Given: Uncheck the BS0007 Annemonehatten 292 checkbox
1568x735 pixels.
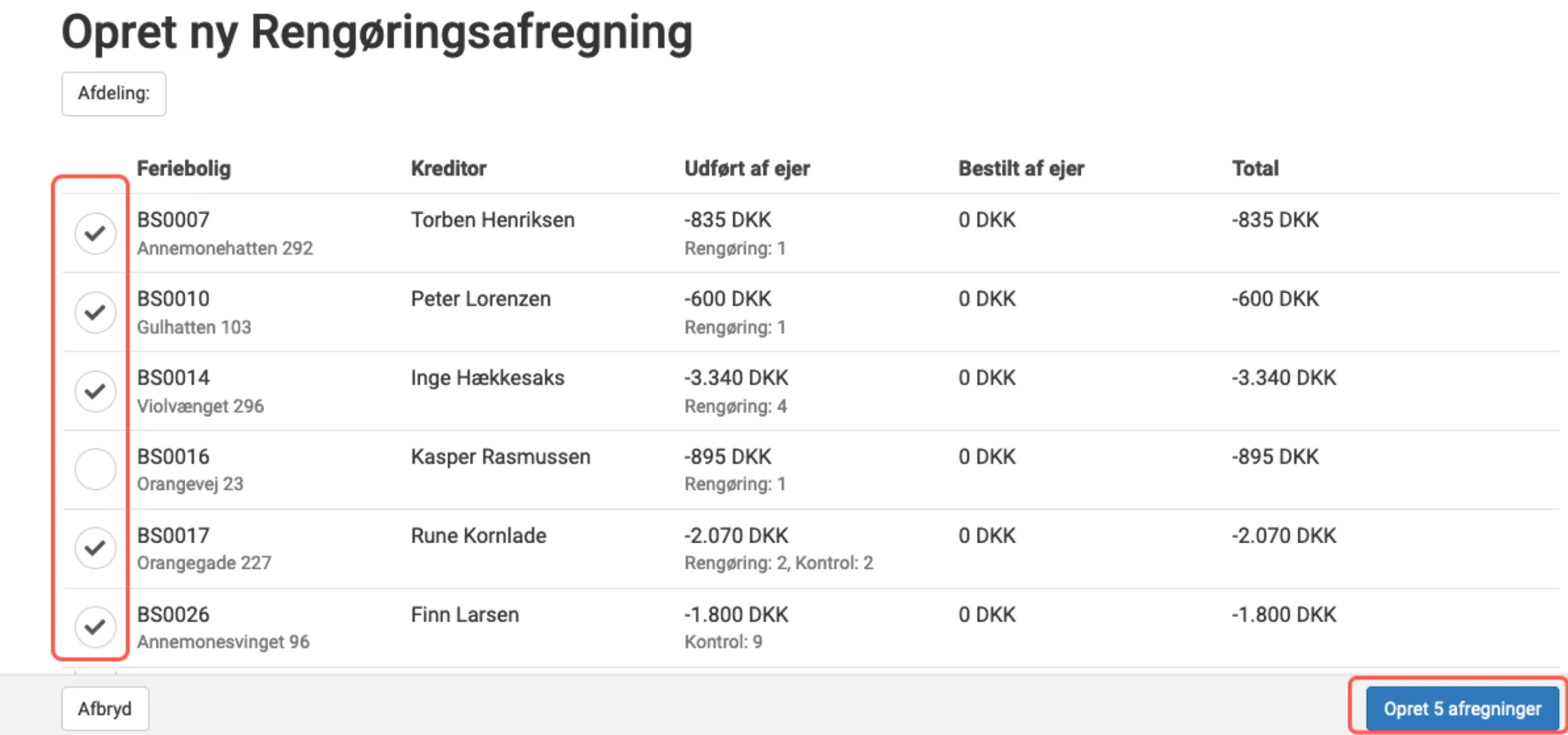Looking at the screenshot, I should coord(95,233).
